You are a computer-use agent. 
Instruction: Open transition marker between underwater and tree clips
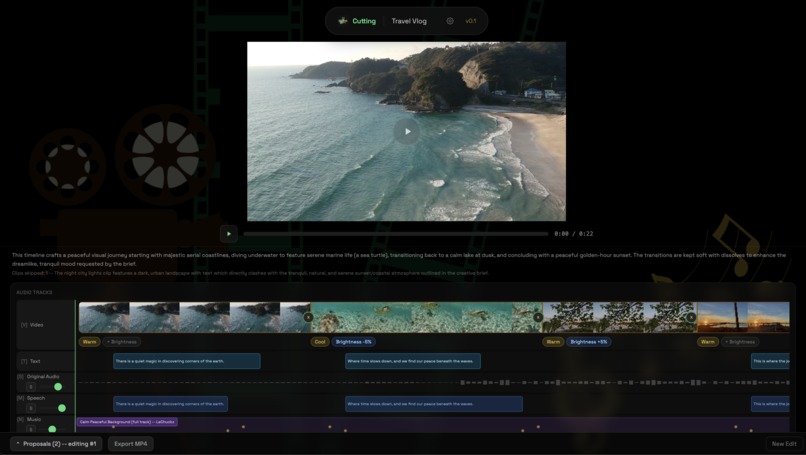[x=538, y=317]
